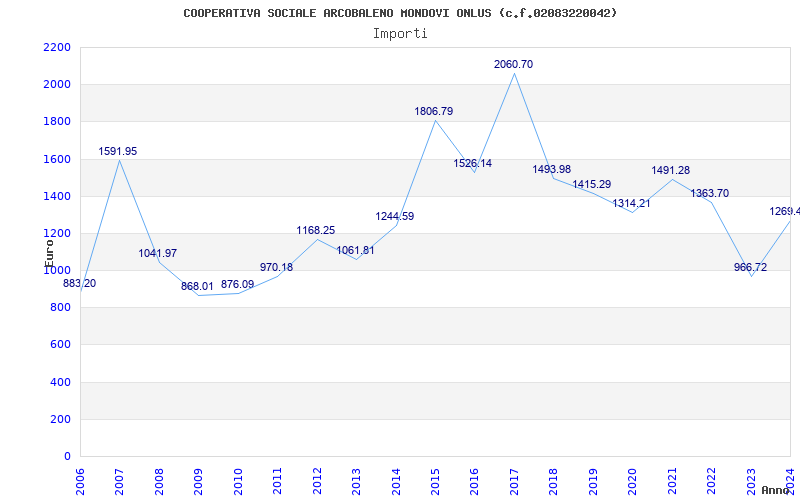Click the data label 1041.97
This screenshot has height=500, width=800.
coord(158,254)
